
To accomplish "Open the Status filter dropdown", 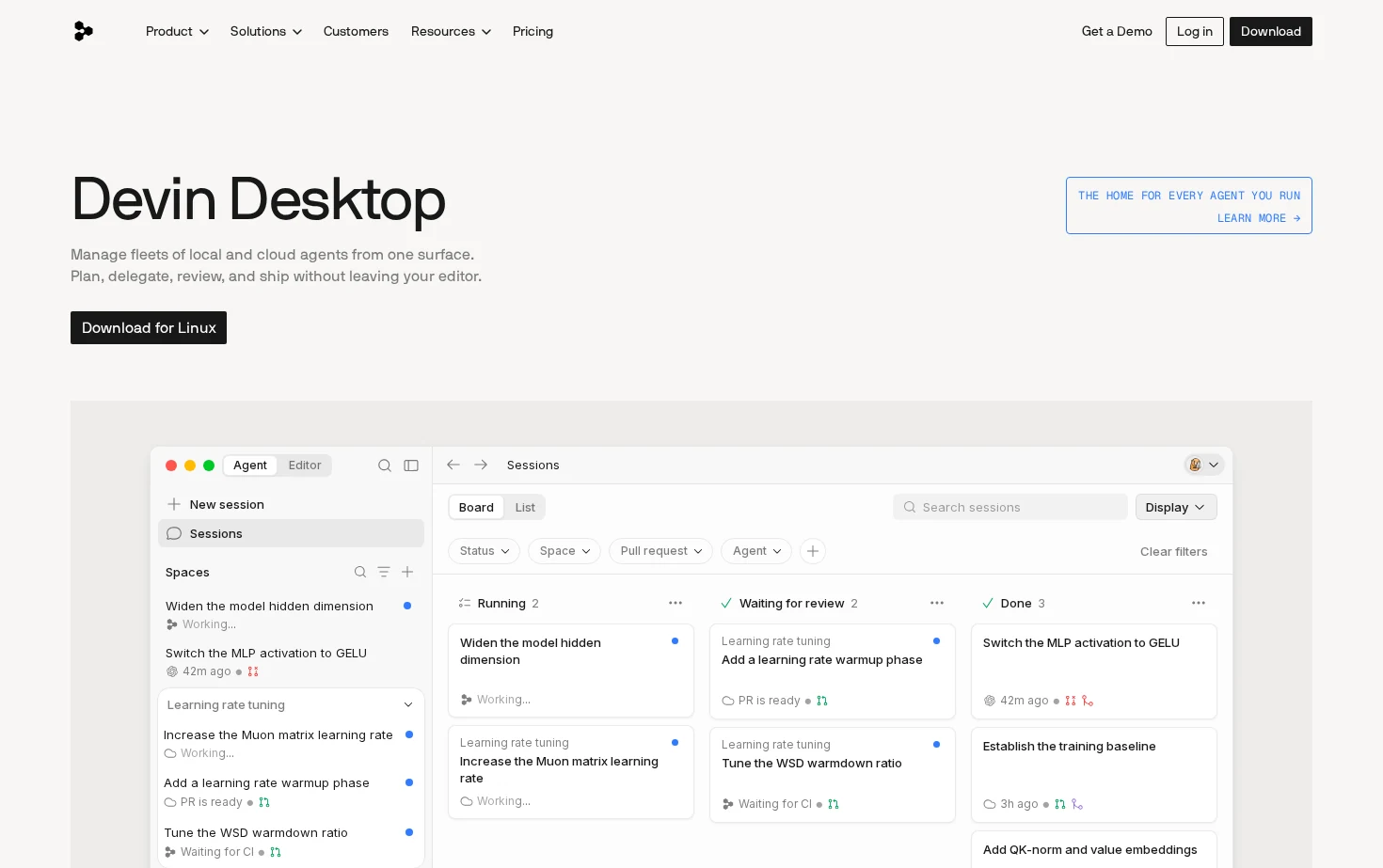I will click(485, 551).
